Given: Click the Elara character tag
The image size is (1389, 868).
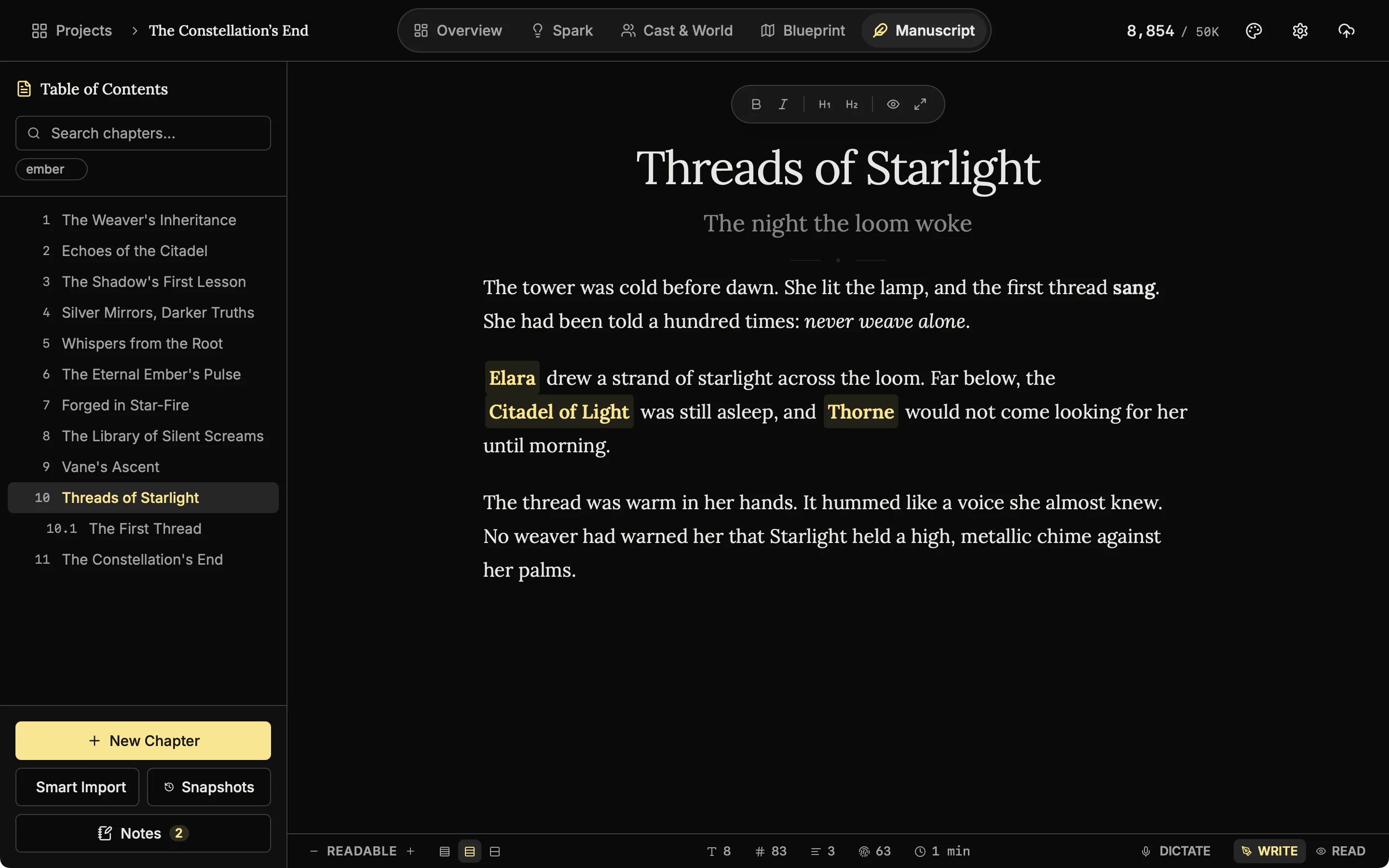Looking at the screenshot, I should 512,378.
